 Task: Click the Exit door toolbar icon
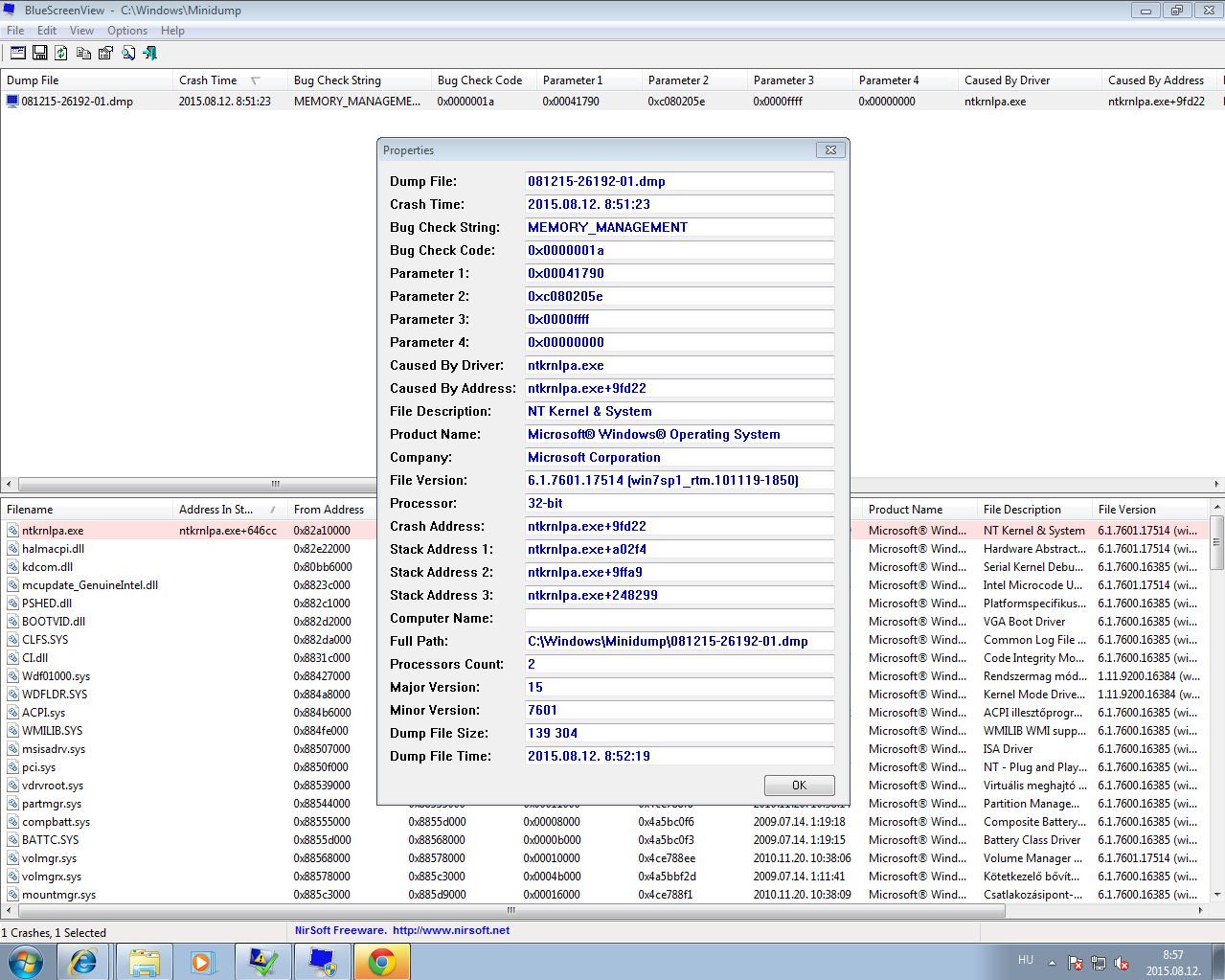150,53
